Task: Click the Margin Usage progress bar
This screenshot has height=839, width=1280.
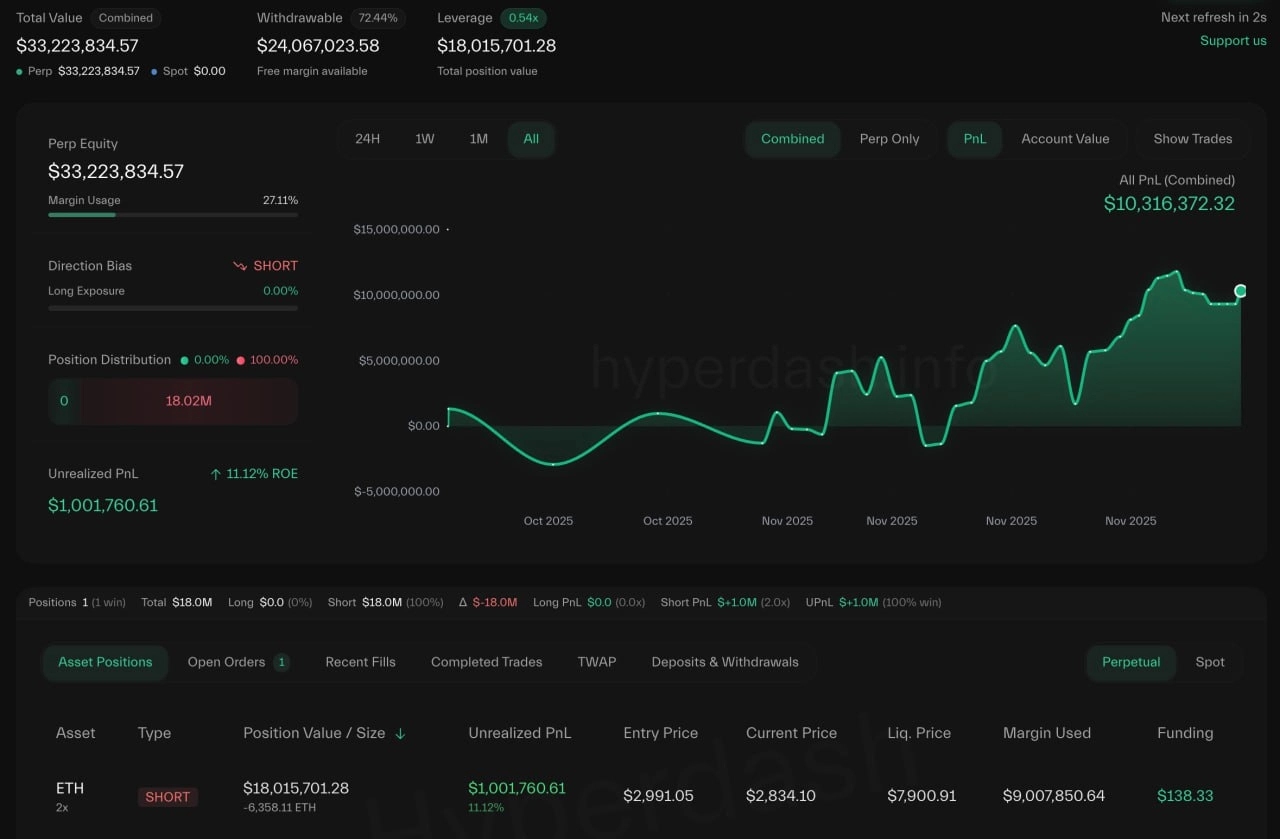Action: (x=172, y=213)
